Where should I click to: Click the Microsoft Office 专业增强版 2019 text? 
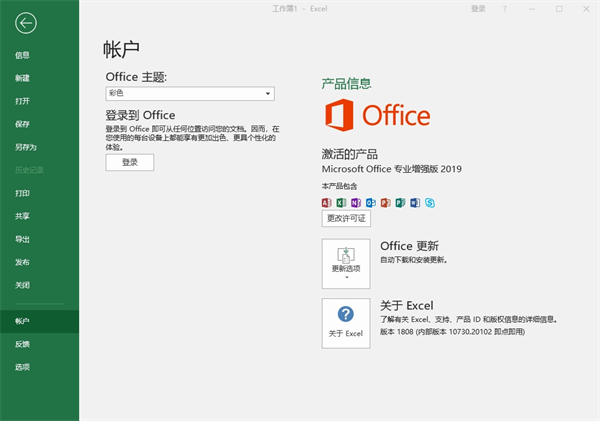(391, 169)
